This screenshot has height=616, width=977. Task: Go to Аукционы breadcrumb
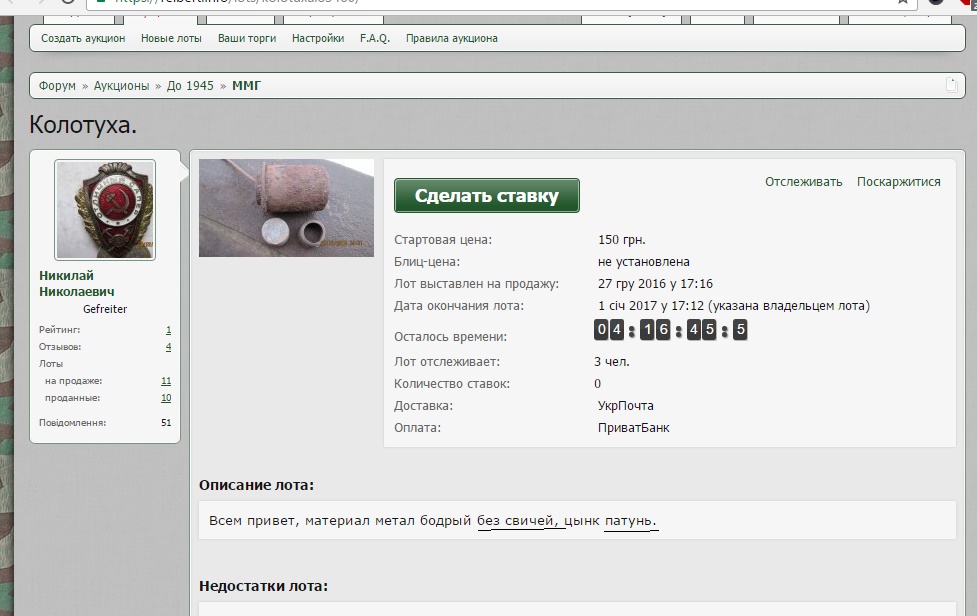tap(121, 86)
